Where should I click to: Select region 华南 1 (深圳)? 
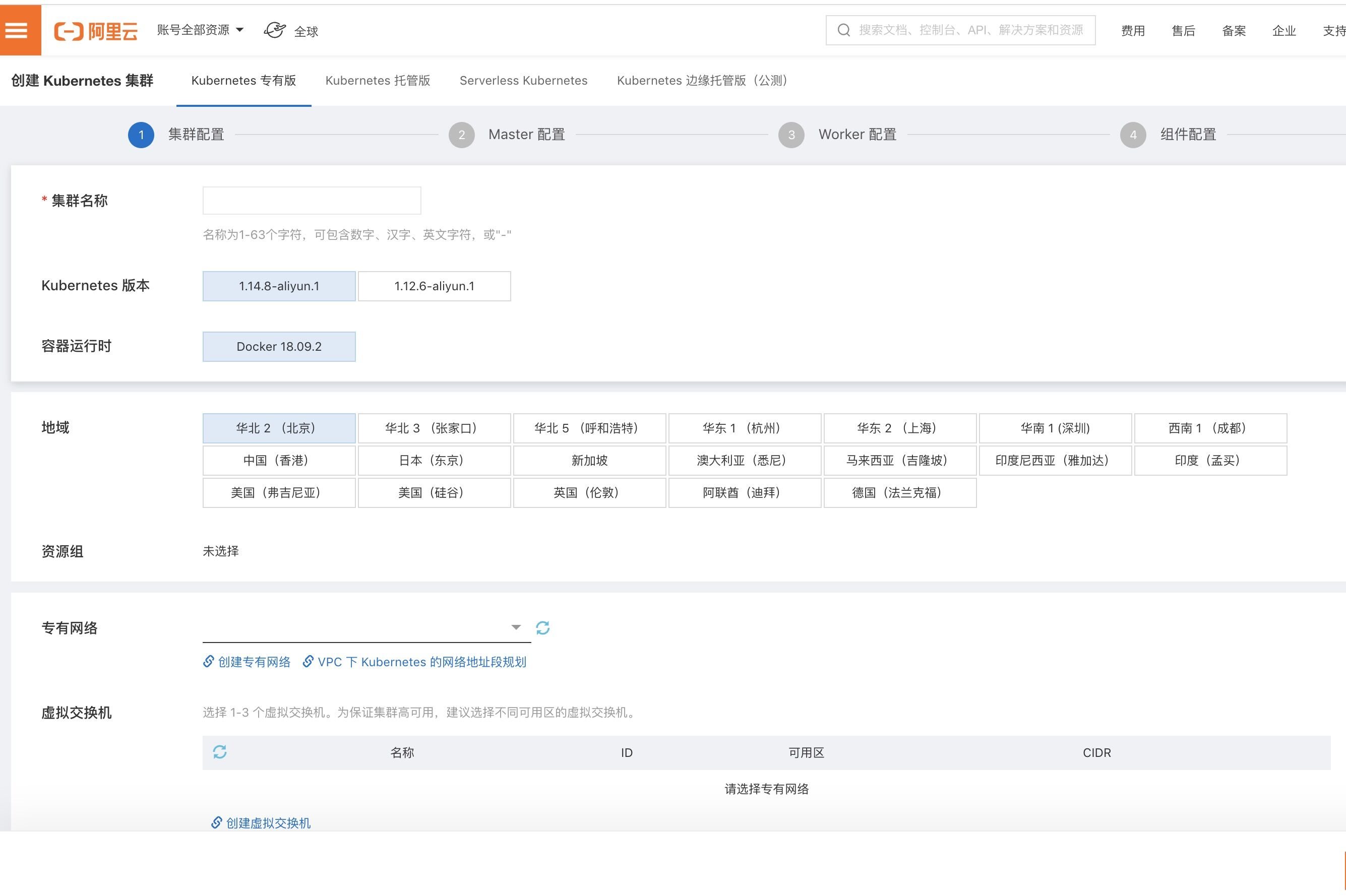(1055, 428)
